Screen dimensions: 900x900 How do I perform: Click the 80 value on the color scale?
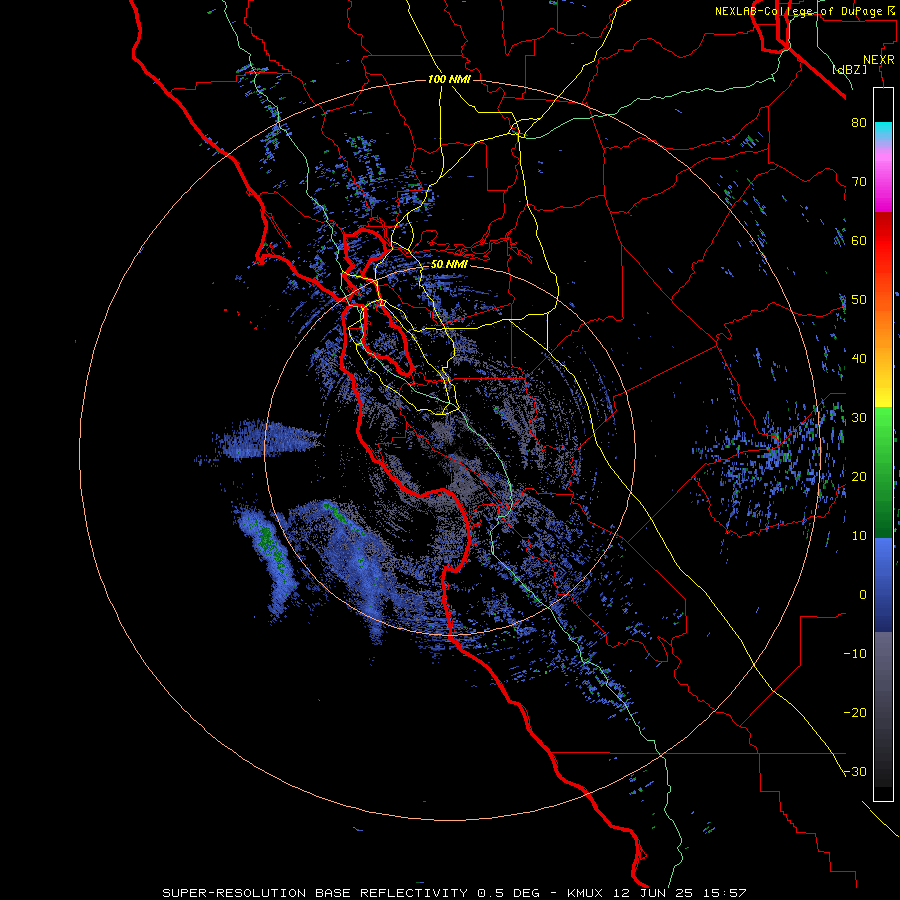[x=859, y=123]
